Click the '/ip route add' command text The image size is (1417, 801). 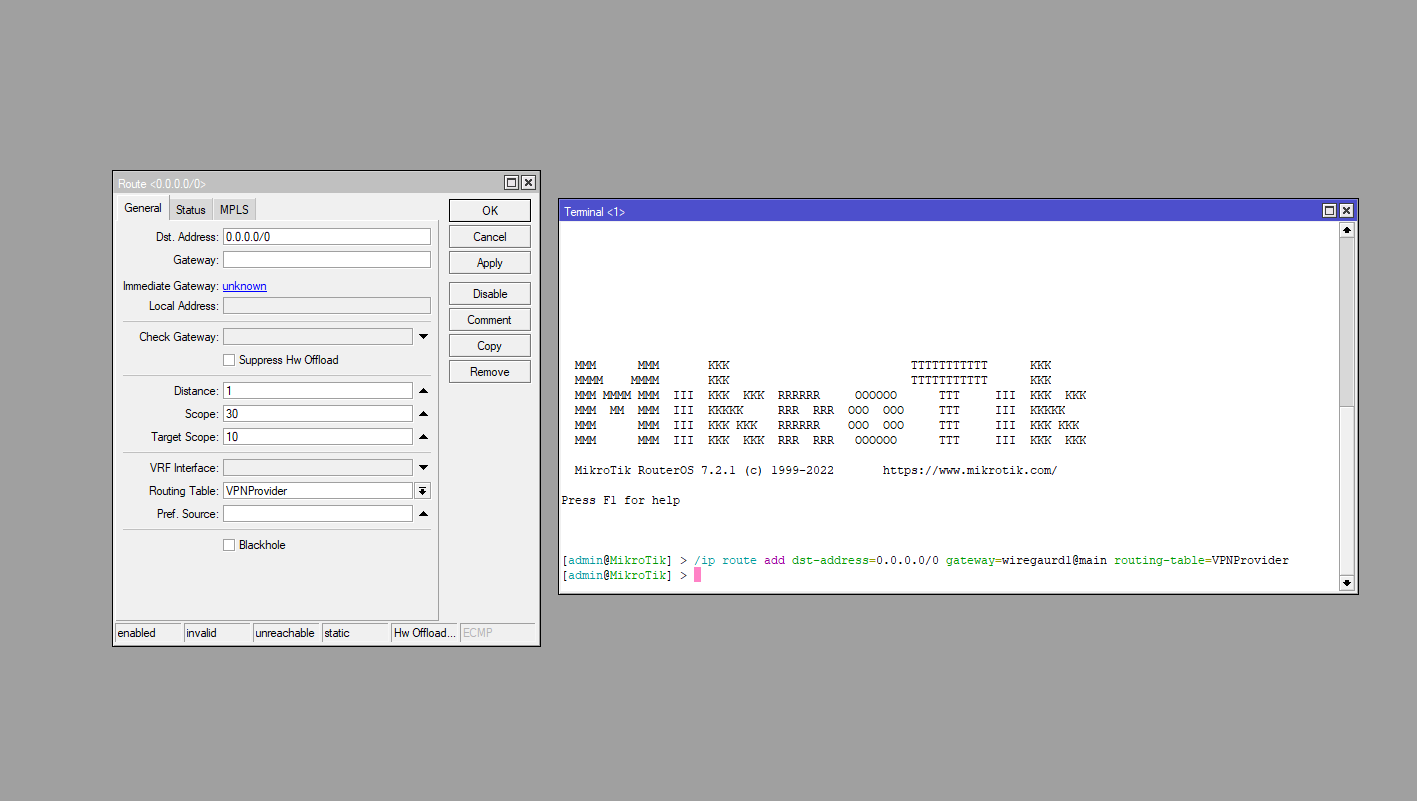(x=739, y=560)
